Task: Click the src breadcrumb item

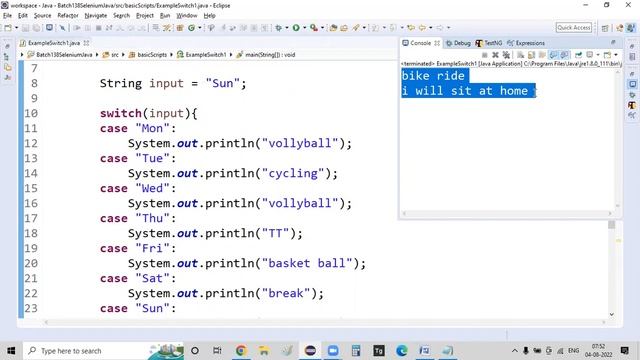Action: coord(111,55)
